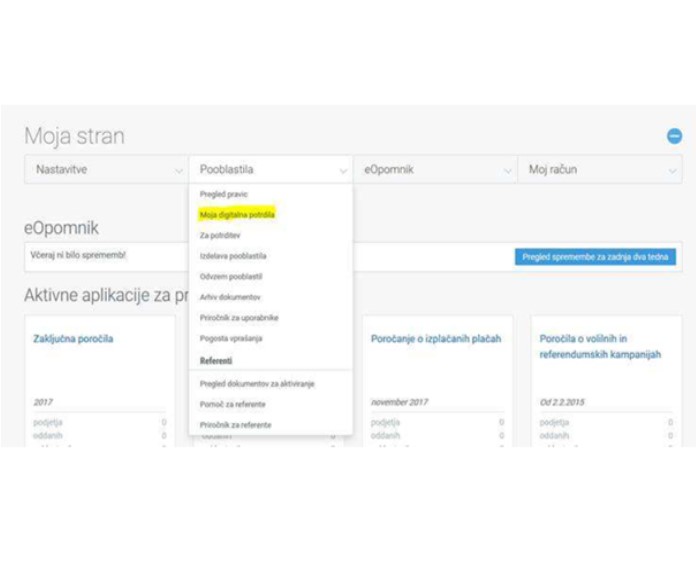This screenshot has width=696, height=564.
Task: Select Za potrditev menu entry
Action: point(221,235)
